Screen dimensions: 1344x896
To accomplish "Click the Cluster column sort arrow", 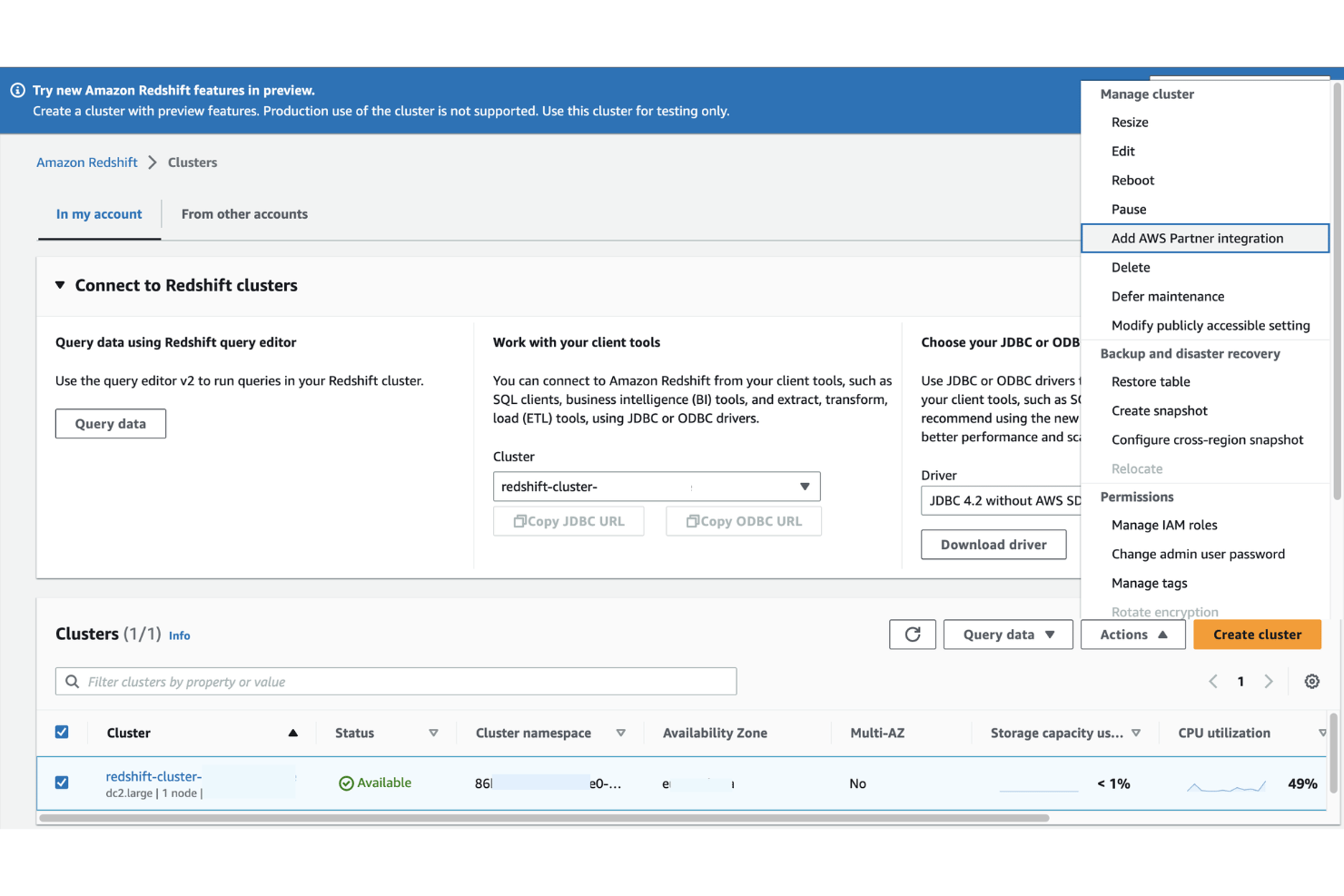I will [292, 734].
